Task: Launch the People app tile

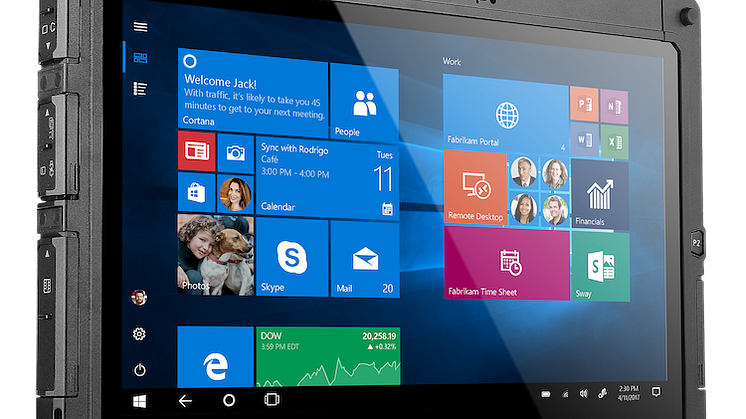Action: coord(364,103)
